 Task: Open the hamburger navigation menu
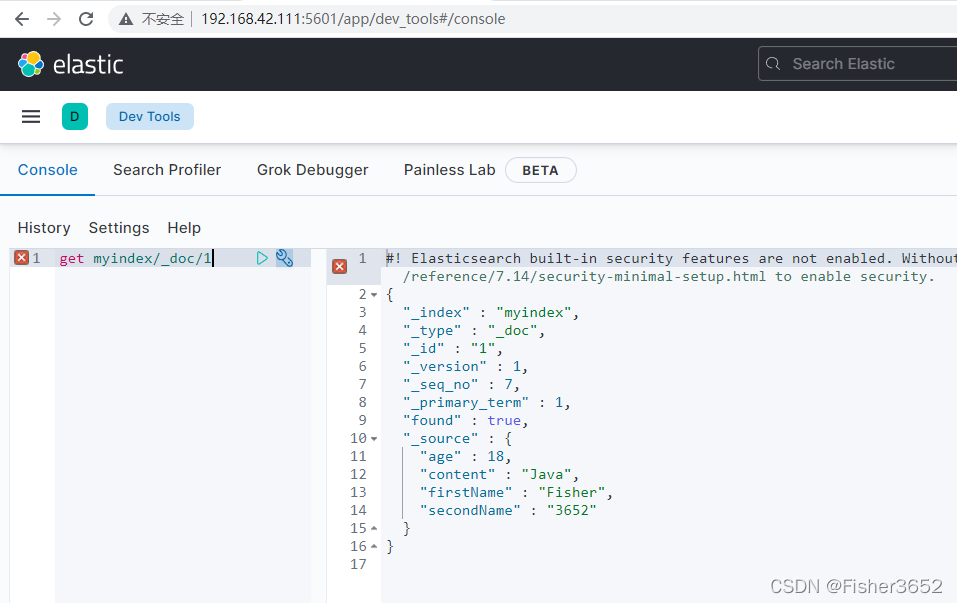point(31,117)
